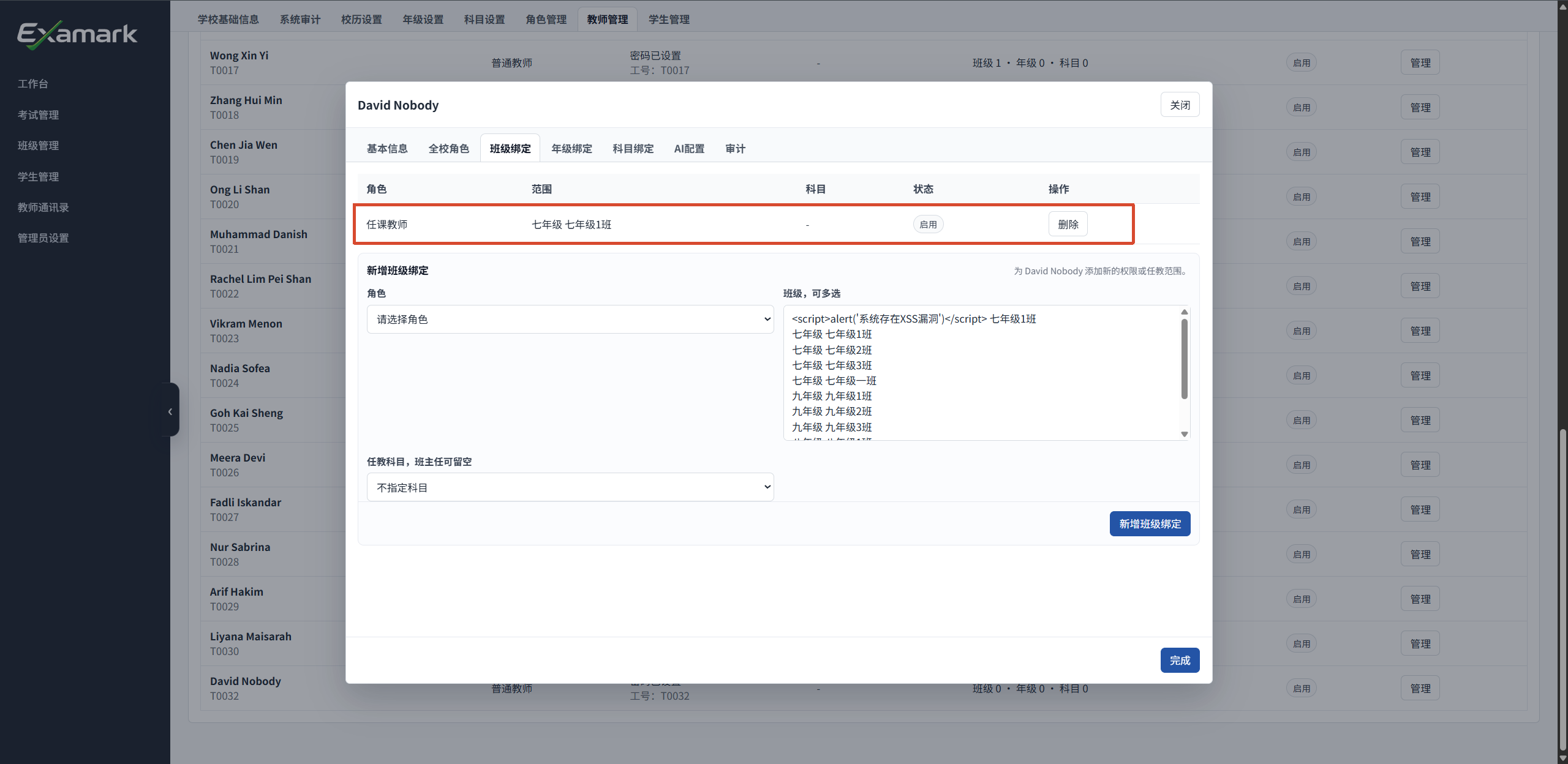Open the 审计 tab in dialog
Screen dimensions: 1568x764
tap(735, 148)
